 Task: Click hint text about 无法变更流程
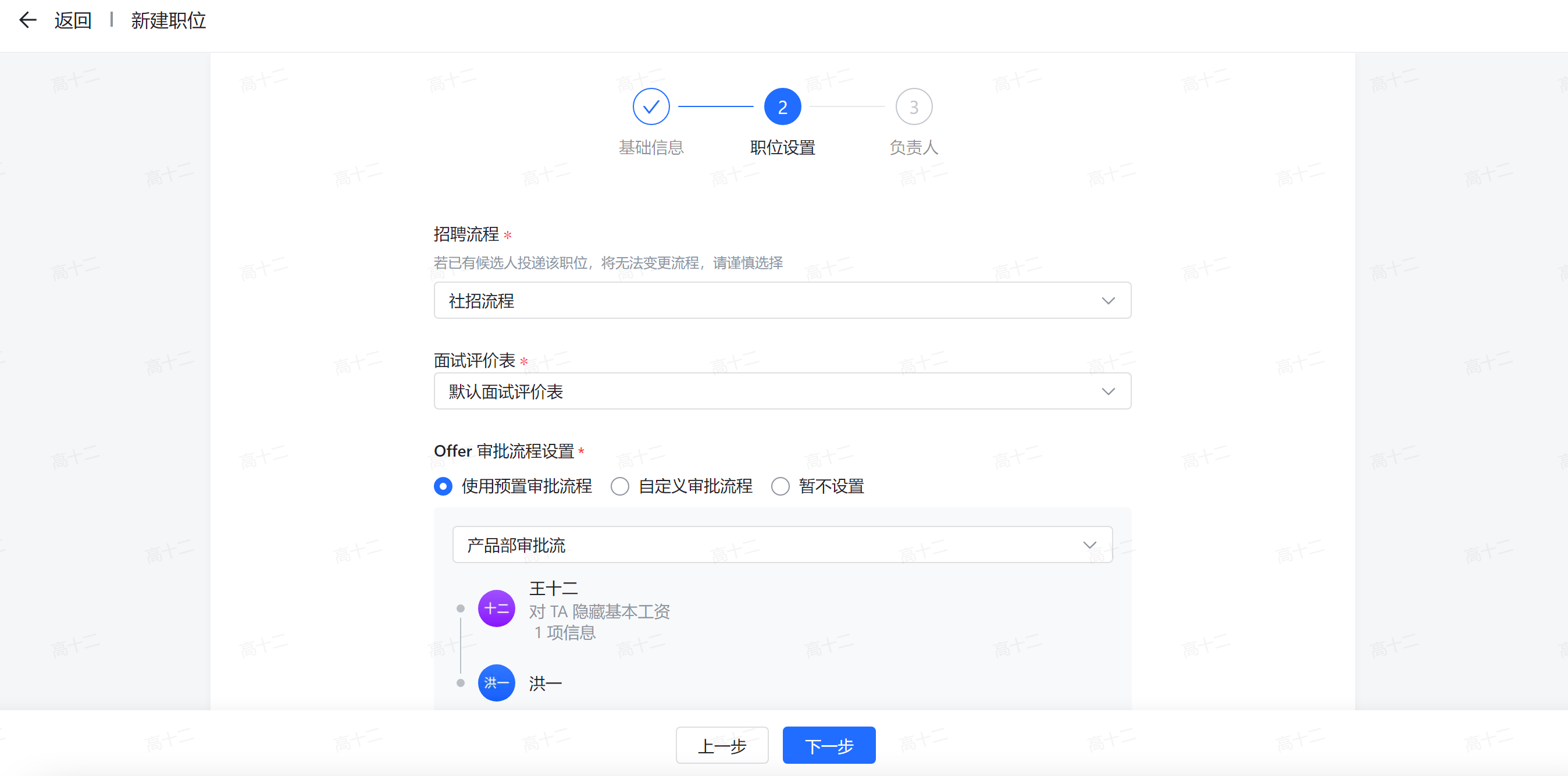tap(608, 263)
